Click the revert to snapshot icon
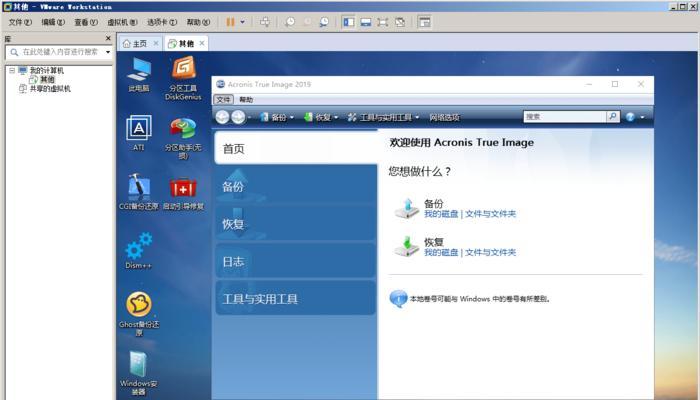700x400 pixels. pyautogui.click(x=307, y=22)
